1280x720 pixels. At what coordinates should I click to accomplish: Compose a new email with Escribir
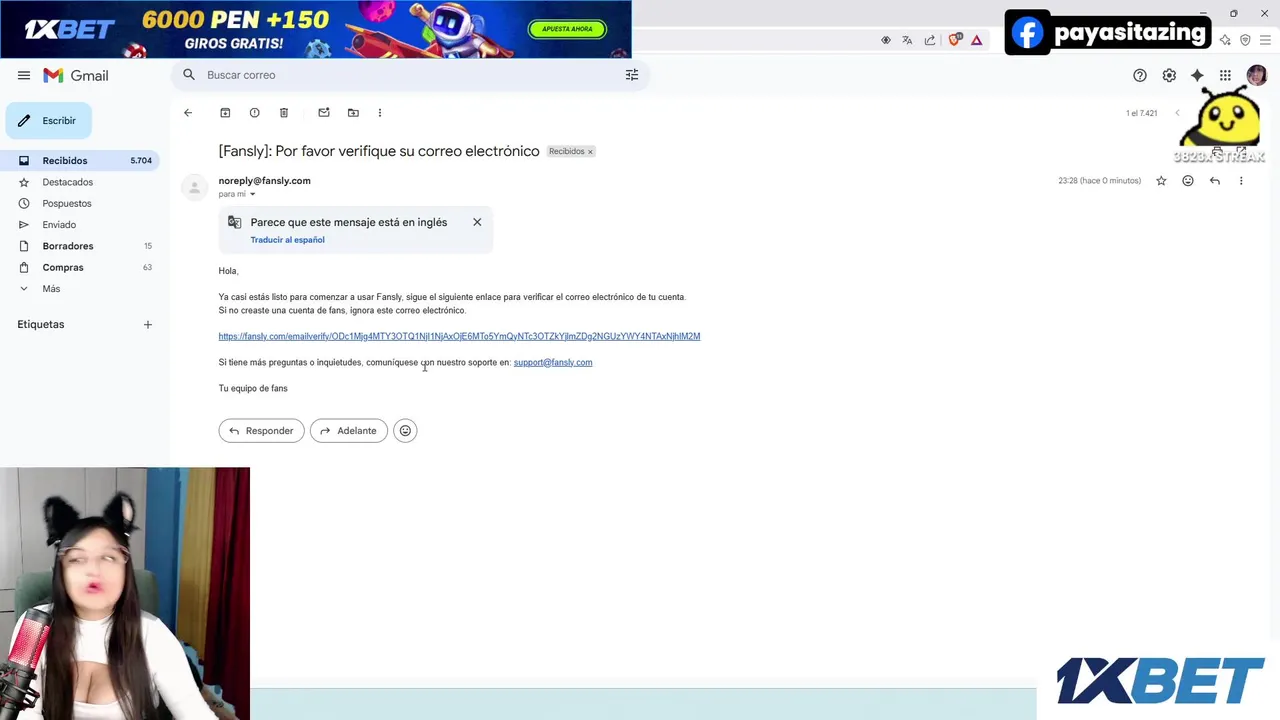click(x=49, y=121)
